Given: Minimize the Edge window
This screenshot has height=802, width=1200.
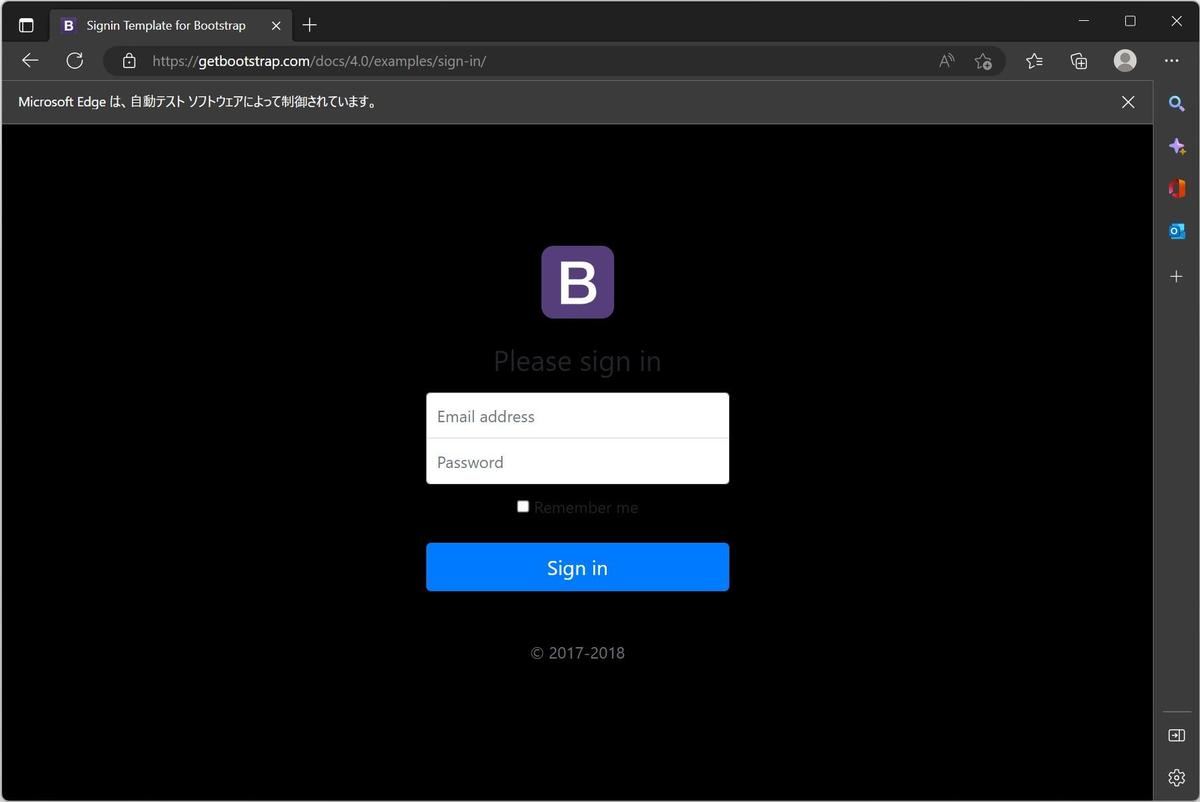Looking at the screenshot, I should 1084,21.
